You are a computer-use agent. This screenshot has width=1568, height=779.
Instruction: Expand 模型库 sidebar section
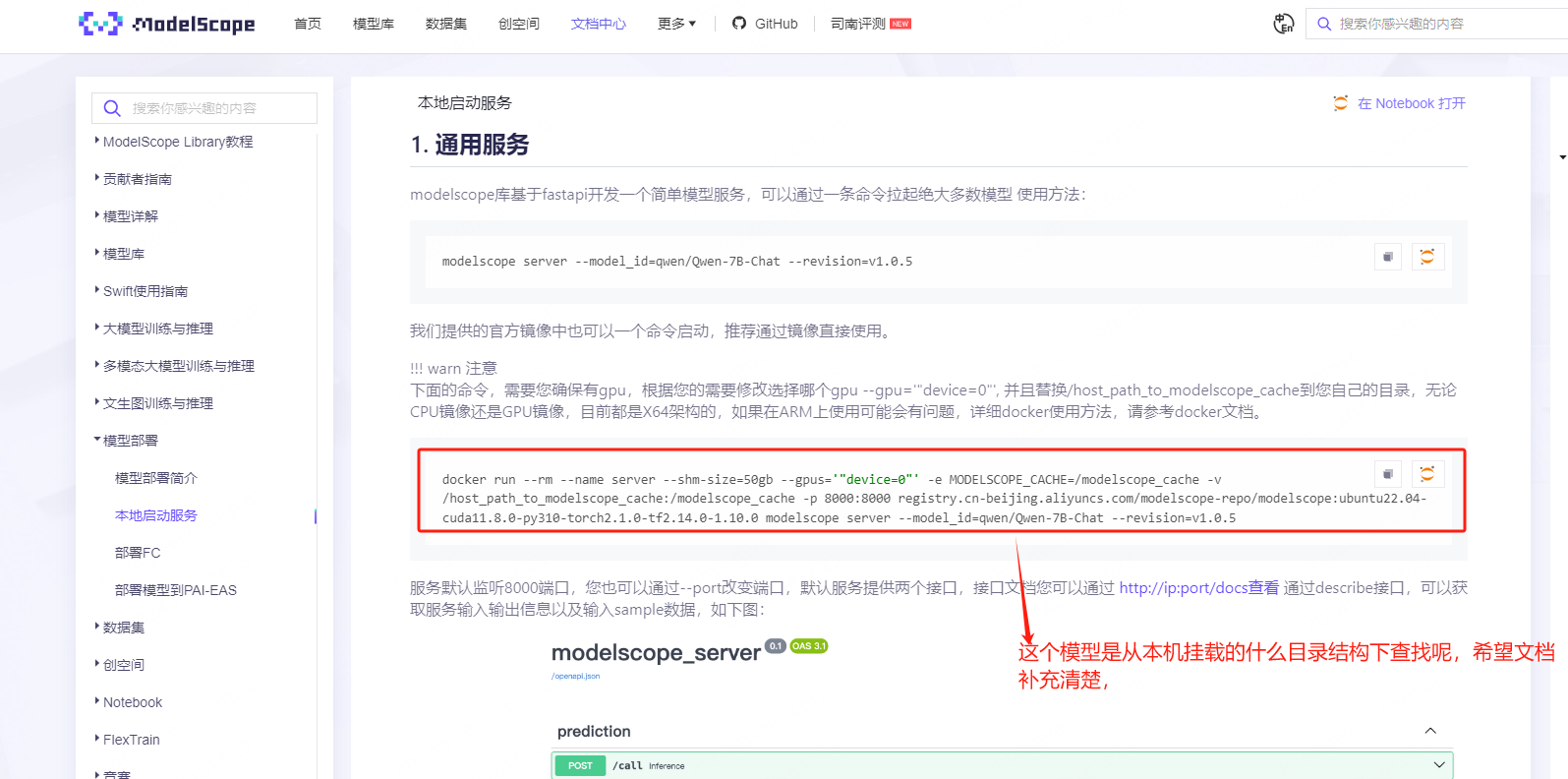click(x=120, y=254)
